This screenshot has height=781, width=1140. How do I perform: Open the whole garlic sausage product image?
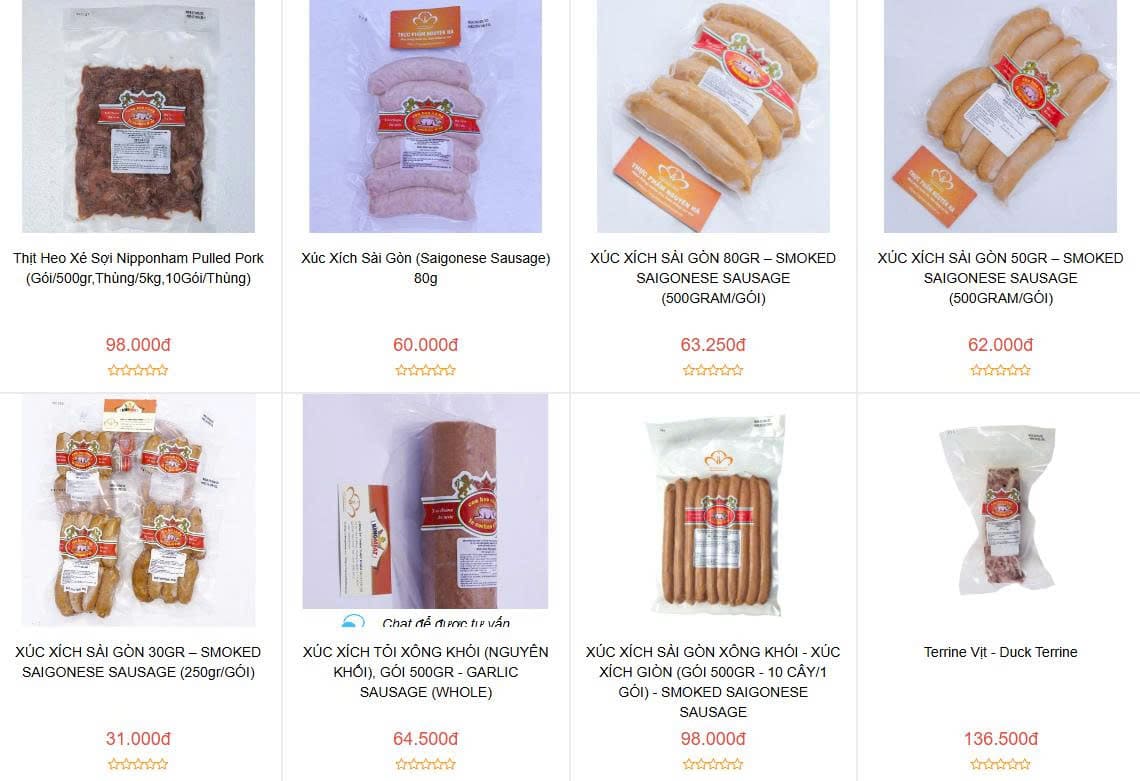point(425,502)
